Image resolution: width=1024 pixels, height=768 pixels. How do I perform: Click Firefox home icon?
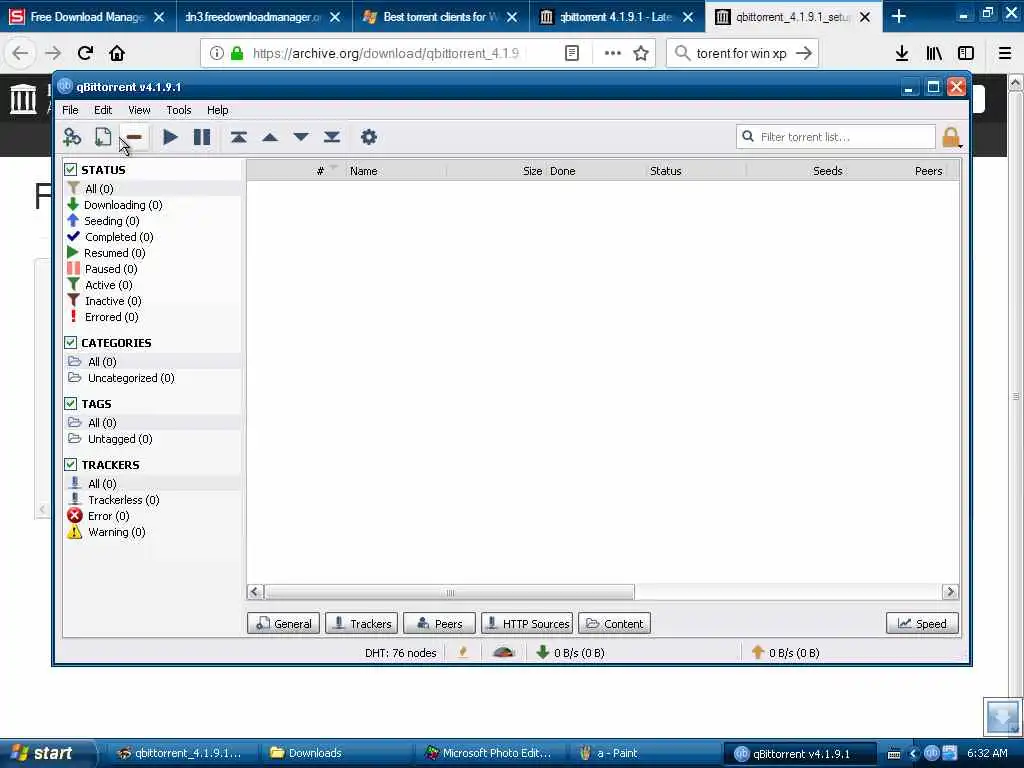tap(117, 53)
